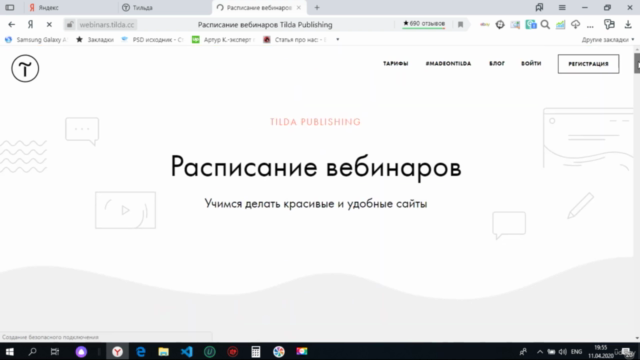Open the БЛОГ menu link
Image resolution: width=640 pixels, height=360 pixels.
click(x=497, y=64)
